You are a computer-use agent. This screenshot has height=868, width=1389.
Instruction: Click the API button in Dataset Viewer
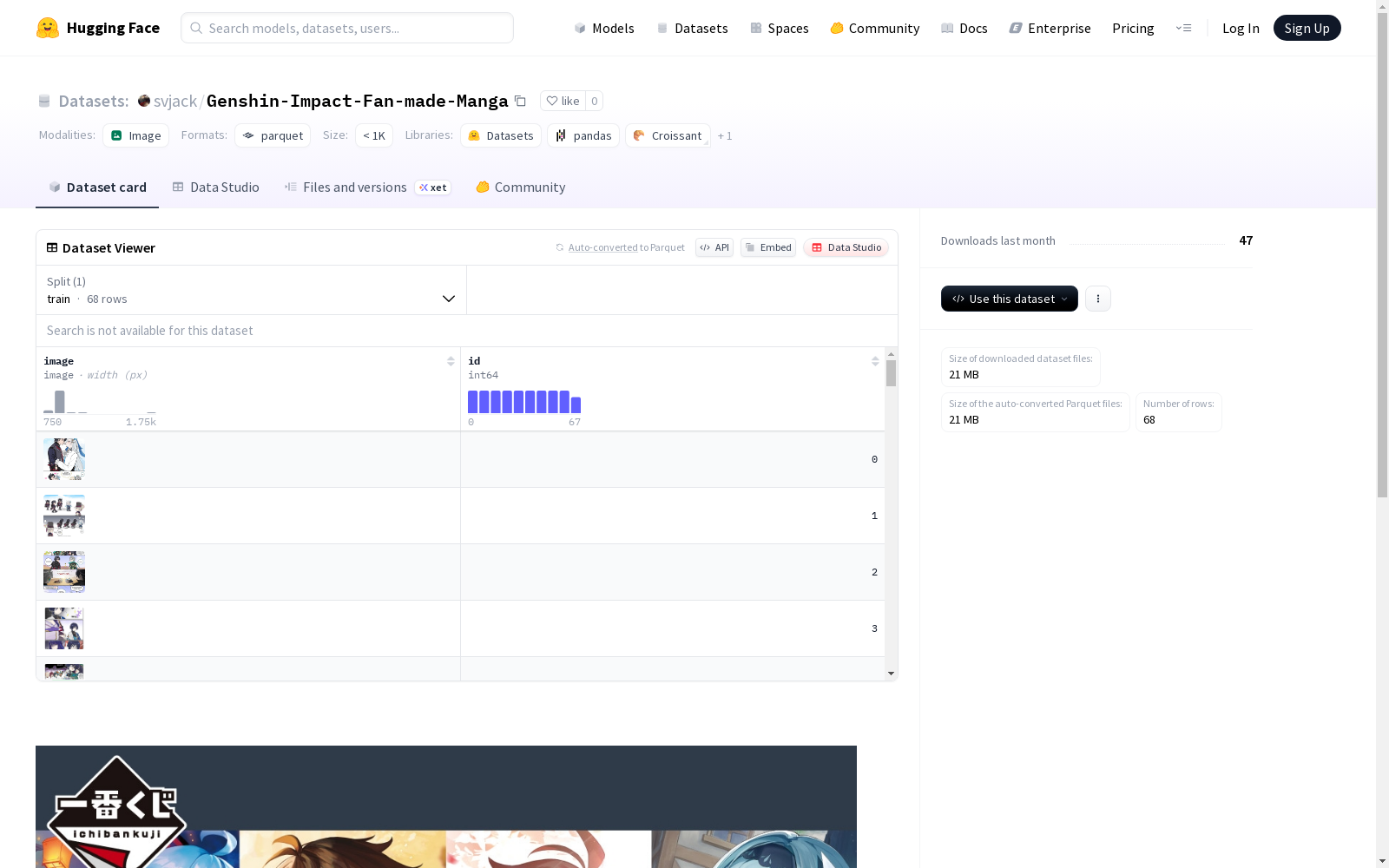[714, 247]
